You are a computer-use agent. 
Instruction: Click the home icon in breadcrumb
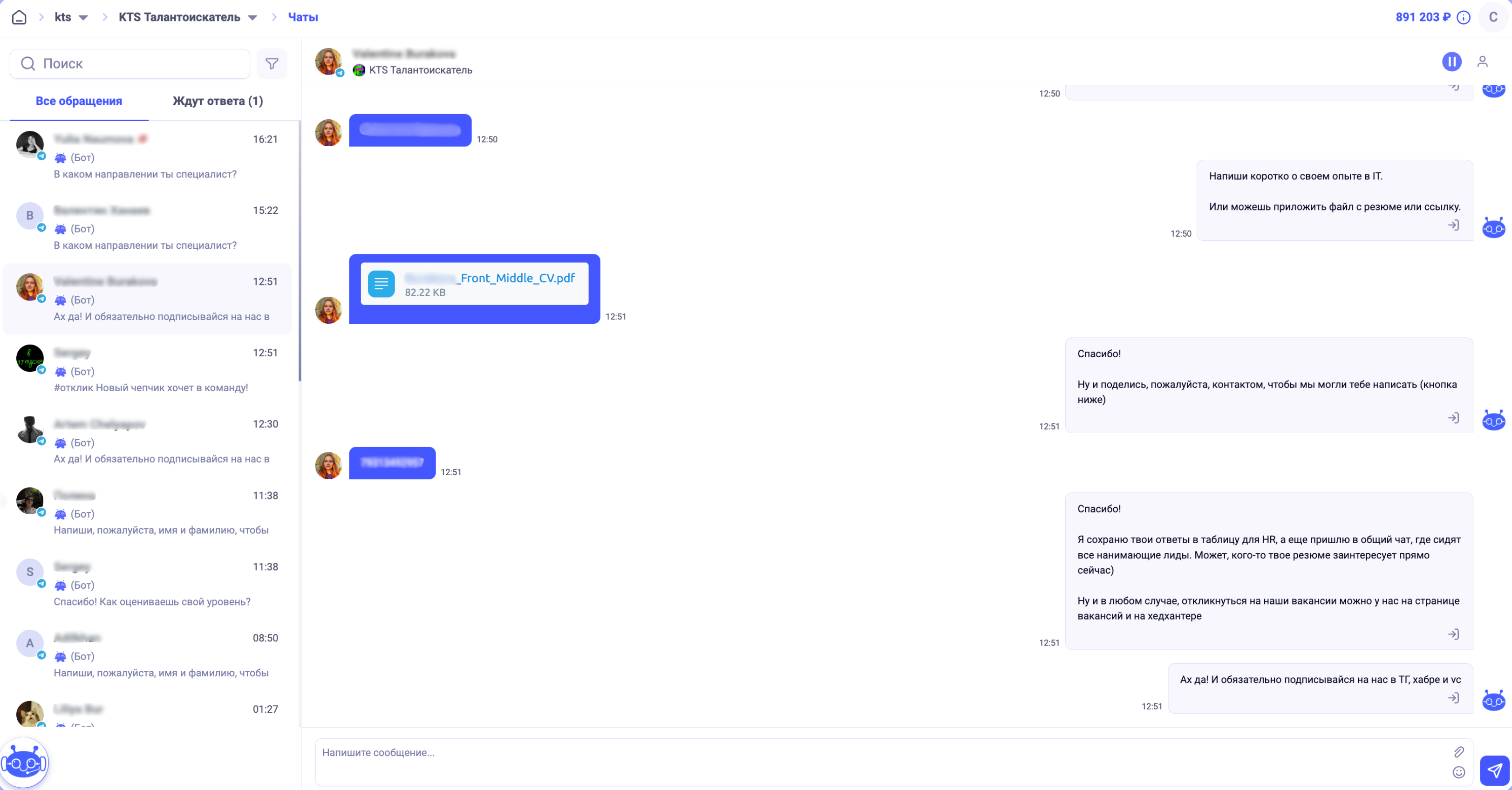[20, 17]
